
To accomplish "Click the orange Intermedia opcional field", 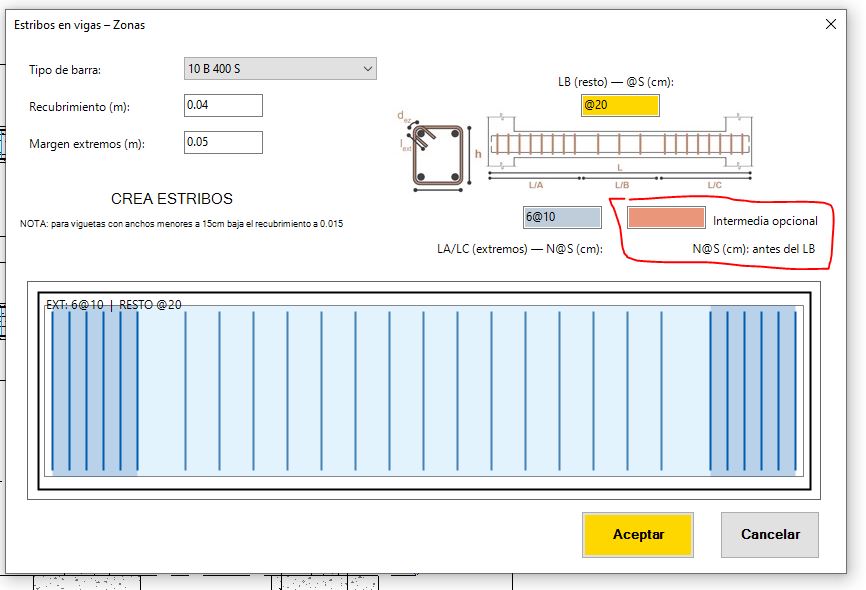I will [666, 218].
